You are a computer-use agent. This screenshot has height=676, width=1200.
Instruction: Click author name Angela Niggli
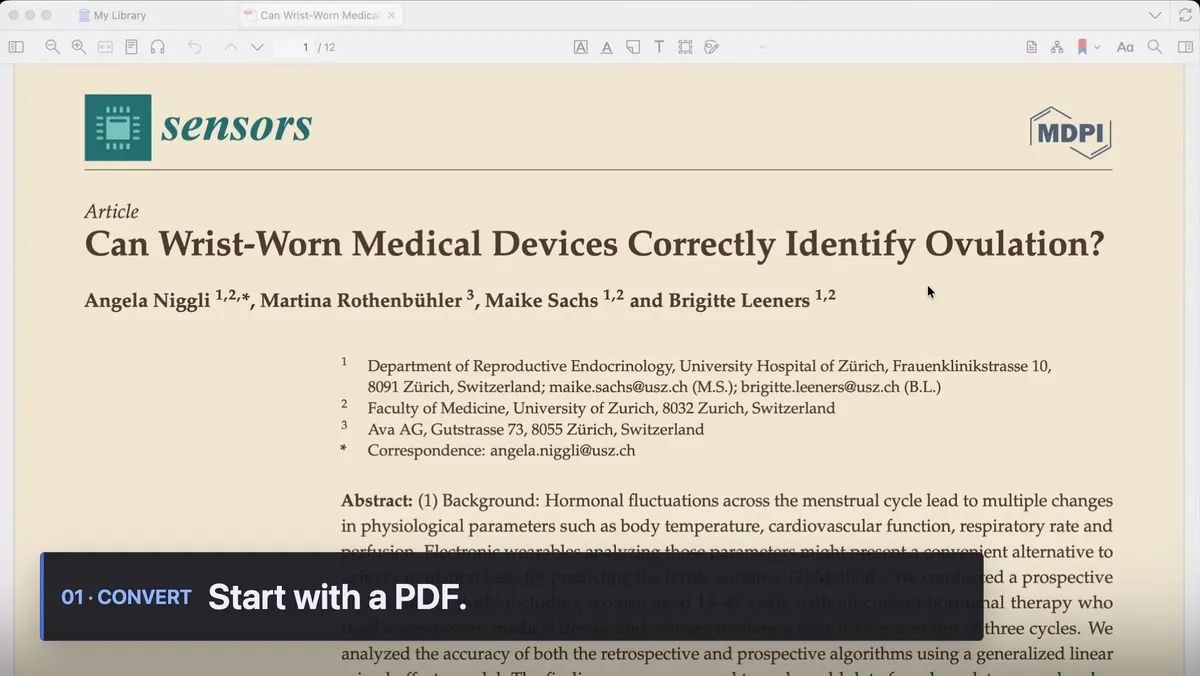(x=147, y=300)
